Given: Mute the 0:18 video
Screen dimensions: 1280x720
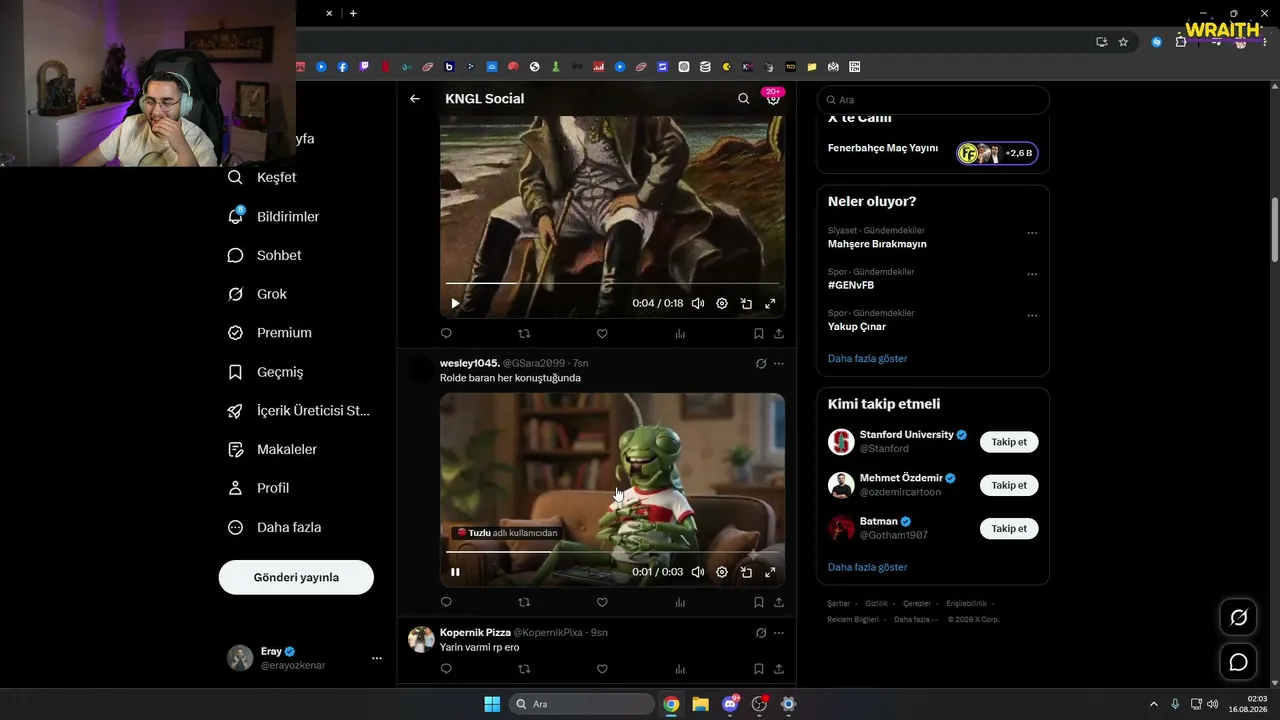Looking at the screenshot, I should pos(698,304).
